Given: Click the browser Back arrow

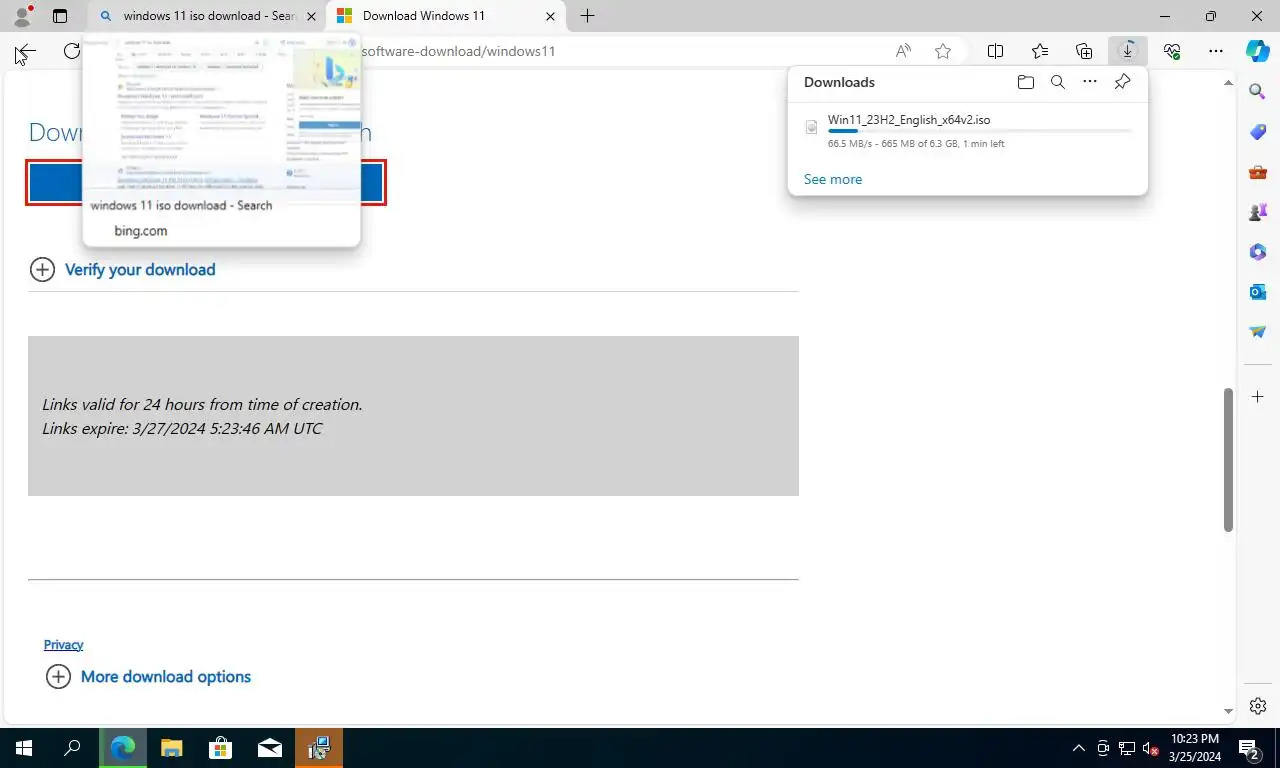Looking at the screenshot, I should 25,51.
